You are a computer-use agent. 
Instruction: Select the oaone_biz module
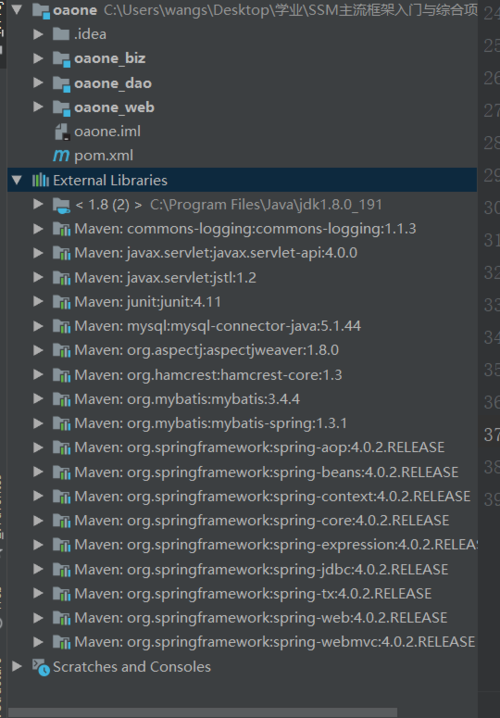coord(110,58)
